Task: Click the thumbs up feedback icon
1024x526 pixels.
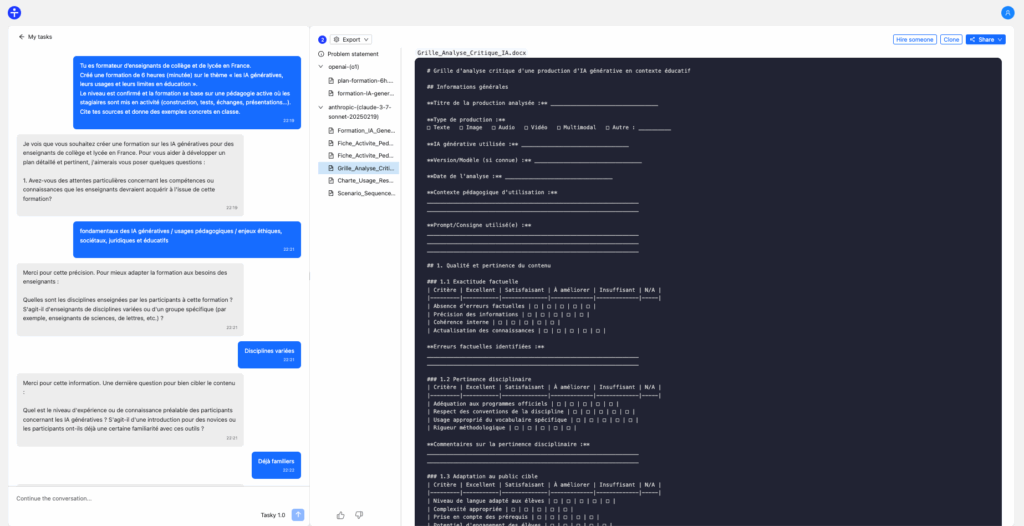Action: pyautogui.click(x=341, y=515)
